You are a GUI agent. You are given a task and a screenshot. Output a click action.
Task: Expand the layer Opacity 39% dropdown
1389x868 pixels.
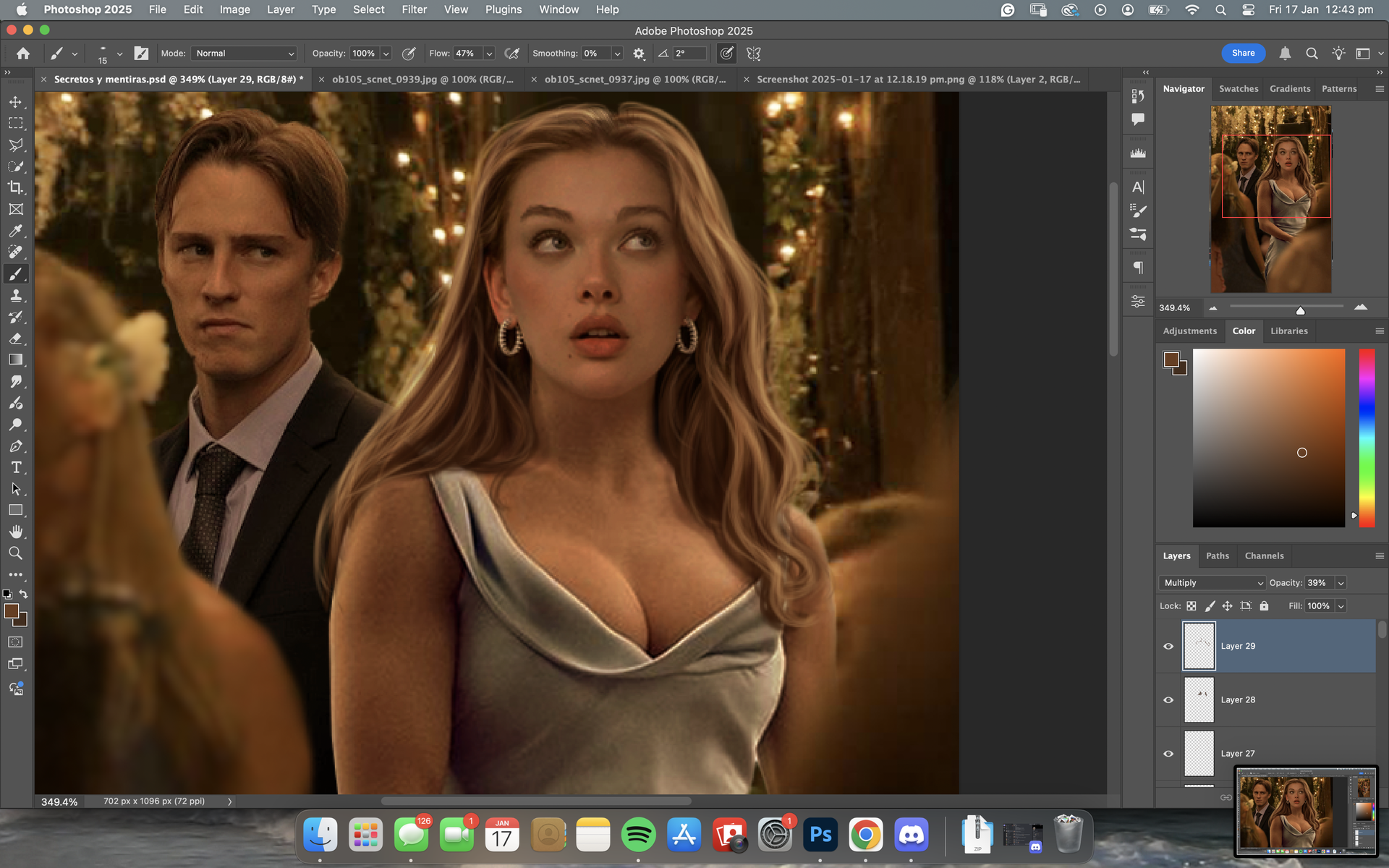click(x=1341, y=583)
